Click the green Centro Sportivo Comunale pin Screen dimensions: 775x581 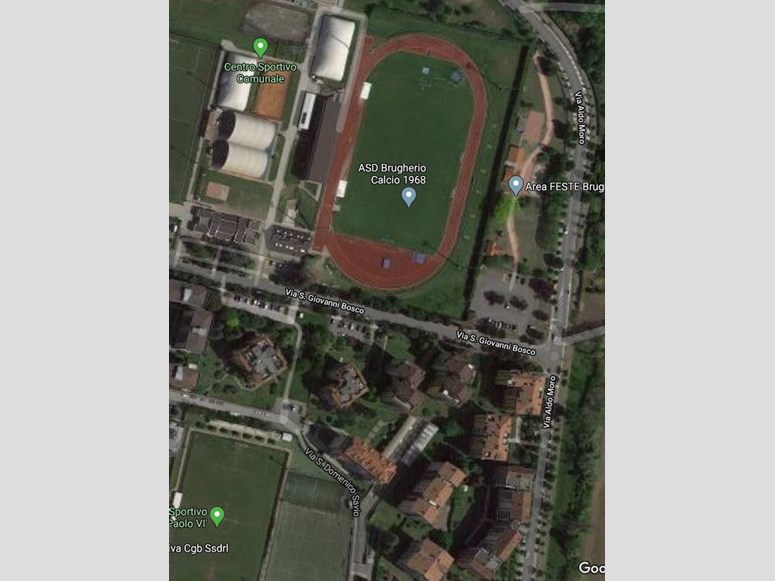click(260, 48)
